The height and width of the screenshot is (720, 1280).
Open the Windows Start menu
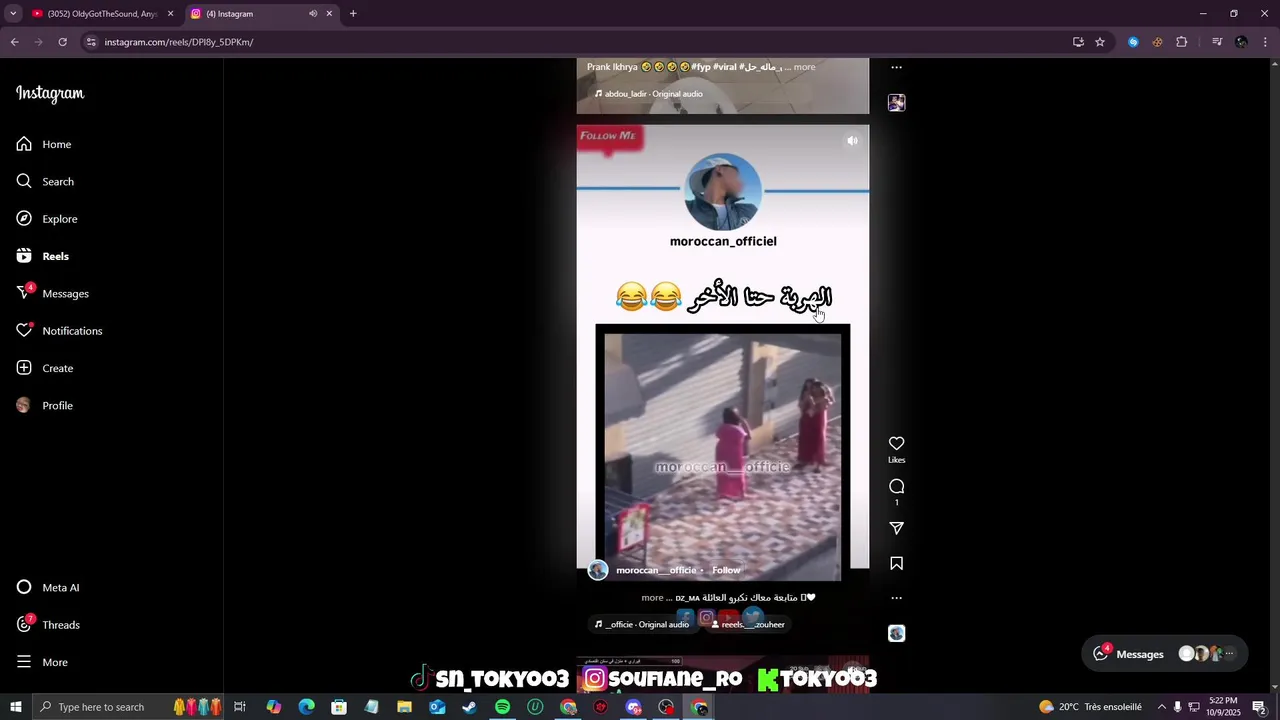15,707
